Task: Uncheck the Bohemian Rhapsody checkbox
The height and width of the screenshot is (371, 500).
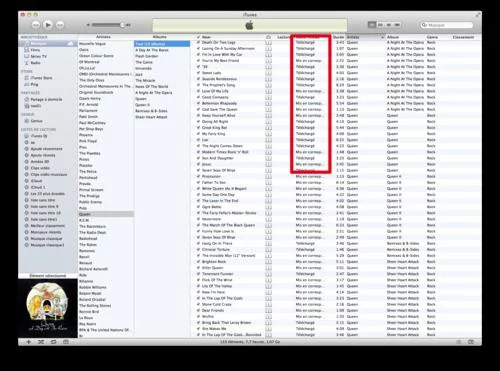Action: coord(198,103)
